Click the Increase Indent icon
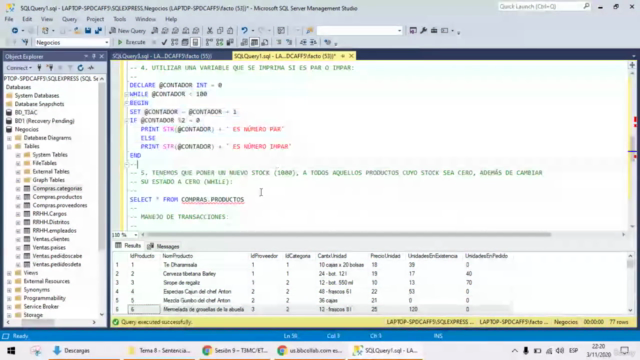 pyautogui.click(x=313, y=42)
